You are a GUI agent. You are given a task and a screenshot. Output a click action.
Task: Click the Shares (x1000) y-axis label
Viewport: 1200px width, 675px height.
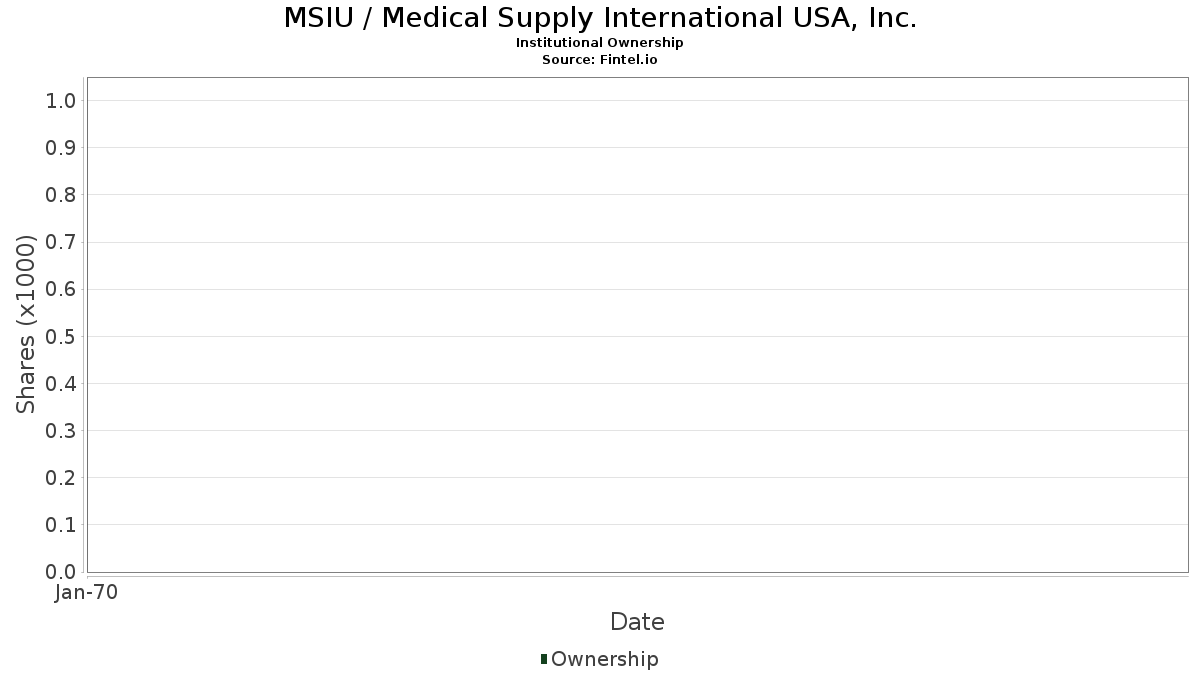coord(26,324)
